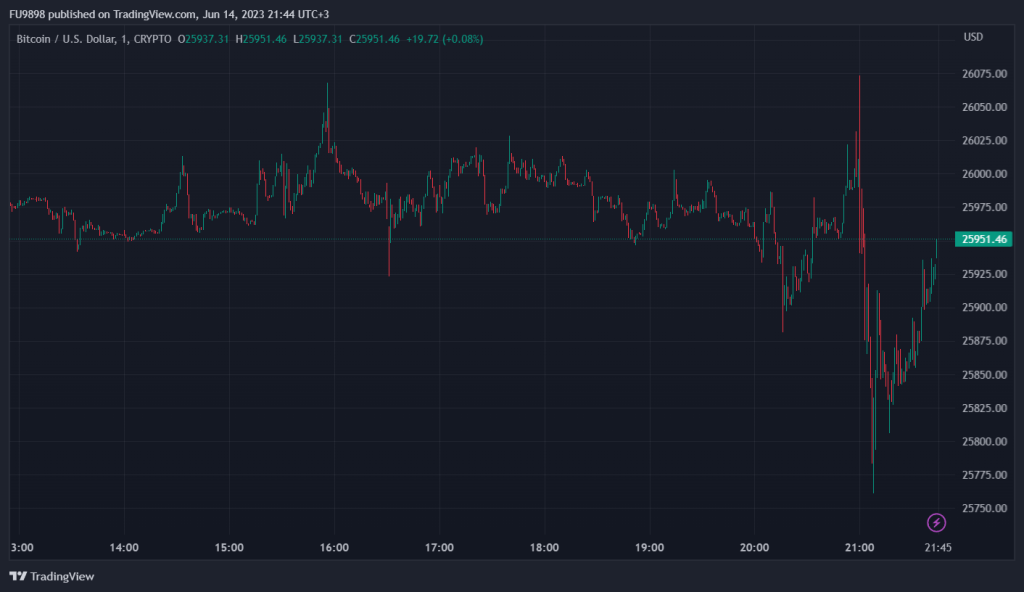Select the close value C25951.46
1024x592 pixels.
pos(374,39)
